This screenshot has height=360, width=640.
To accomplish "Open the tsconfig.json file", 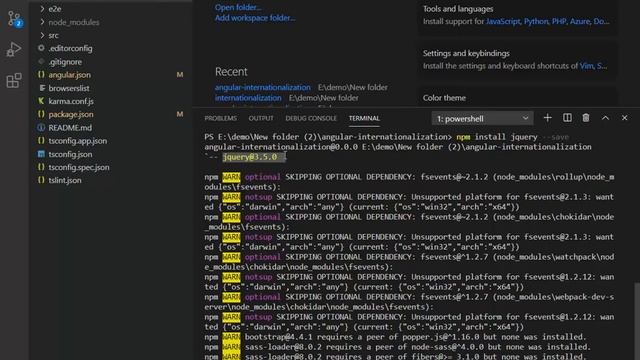I will [70, 154].
